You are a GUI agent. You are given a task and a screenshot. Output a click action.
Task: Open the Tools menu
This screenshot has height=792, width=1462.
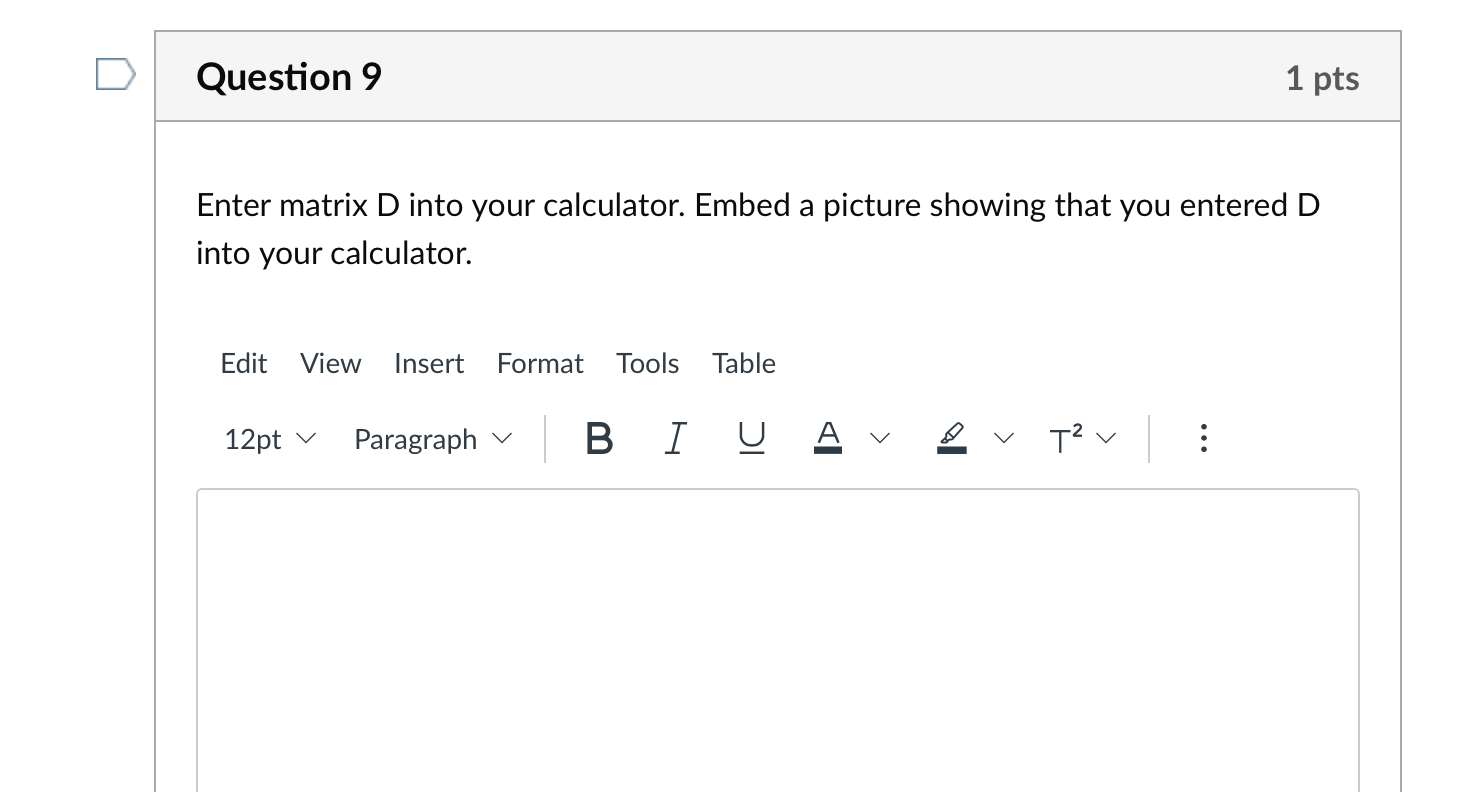647,363
